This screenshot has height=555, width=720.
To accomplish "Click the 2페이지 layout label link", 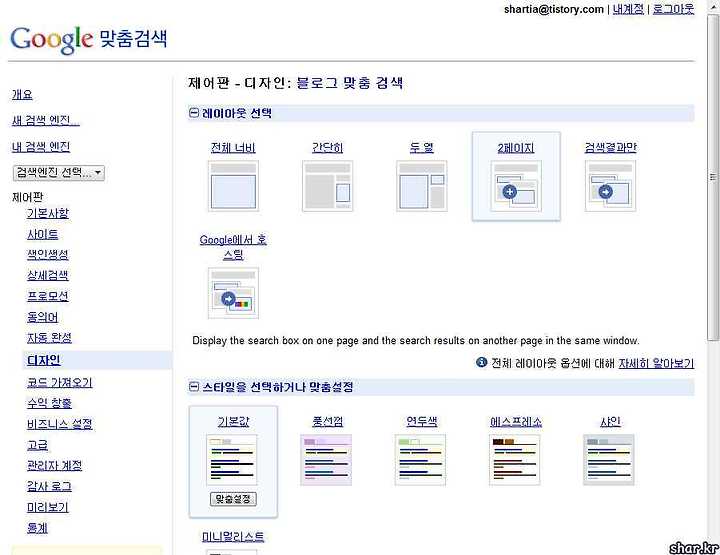I will tap(516, 148).
